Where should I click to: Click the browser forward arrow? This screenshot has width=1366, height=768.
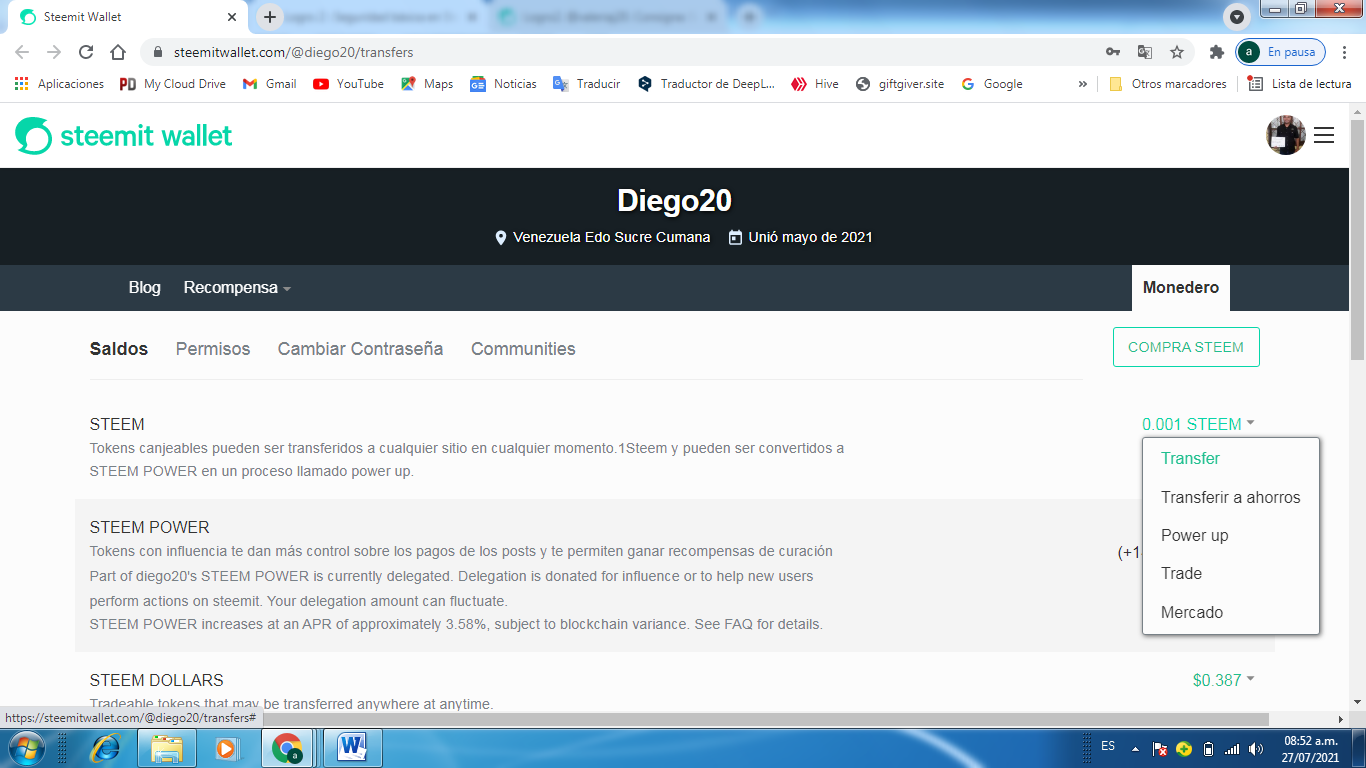[54, 52]
